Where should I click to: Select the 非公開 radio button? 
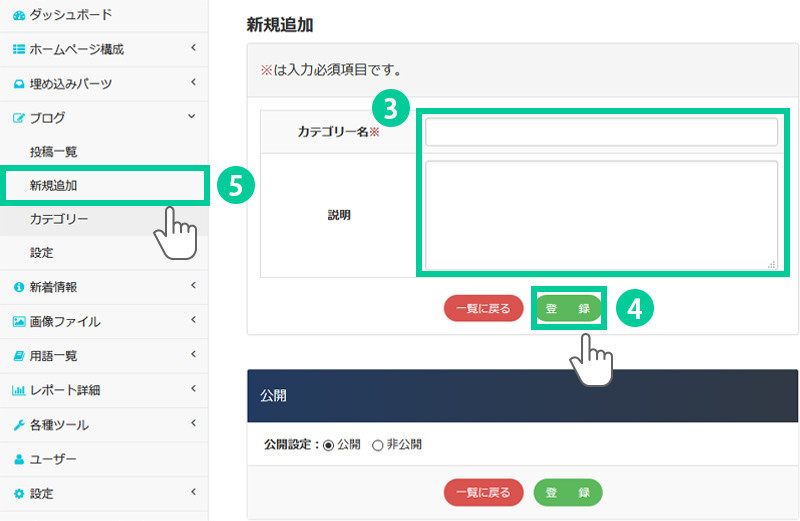tap(377, 445)
